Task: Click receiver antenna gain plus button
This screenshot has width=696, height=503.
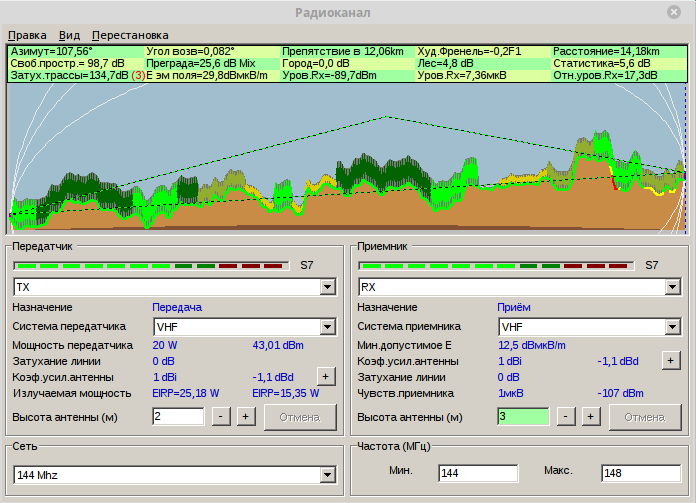Action: (671, 360)
